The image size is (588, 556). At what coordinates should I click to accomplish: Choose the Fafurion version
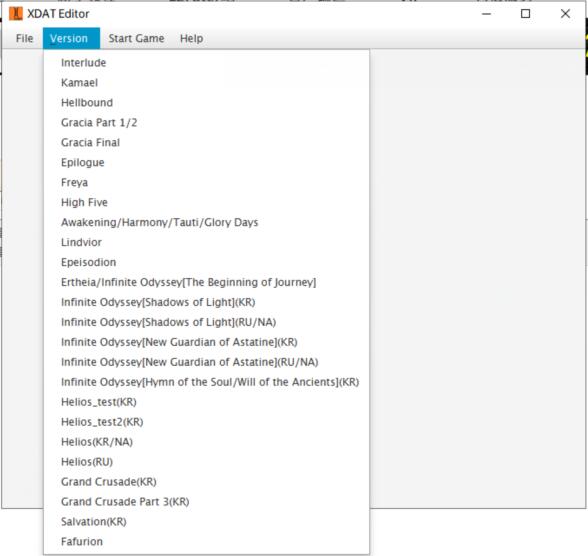pos(206,541)
